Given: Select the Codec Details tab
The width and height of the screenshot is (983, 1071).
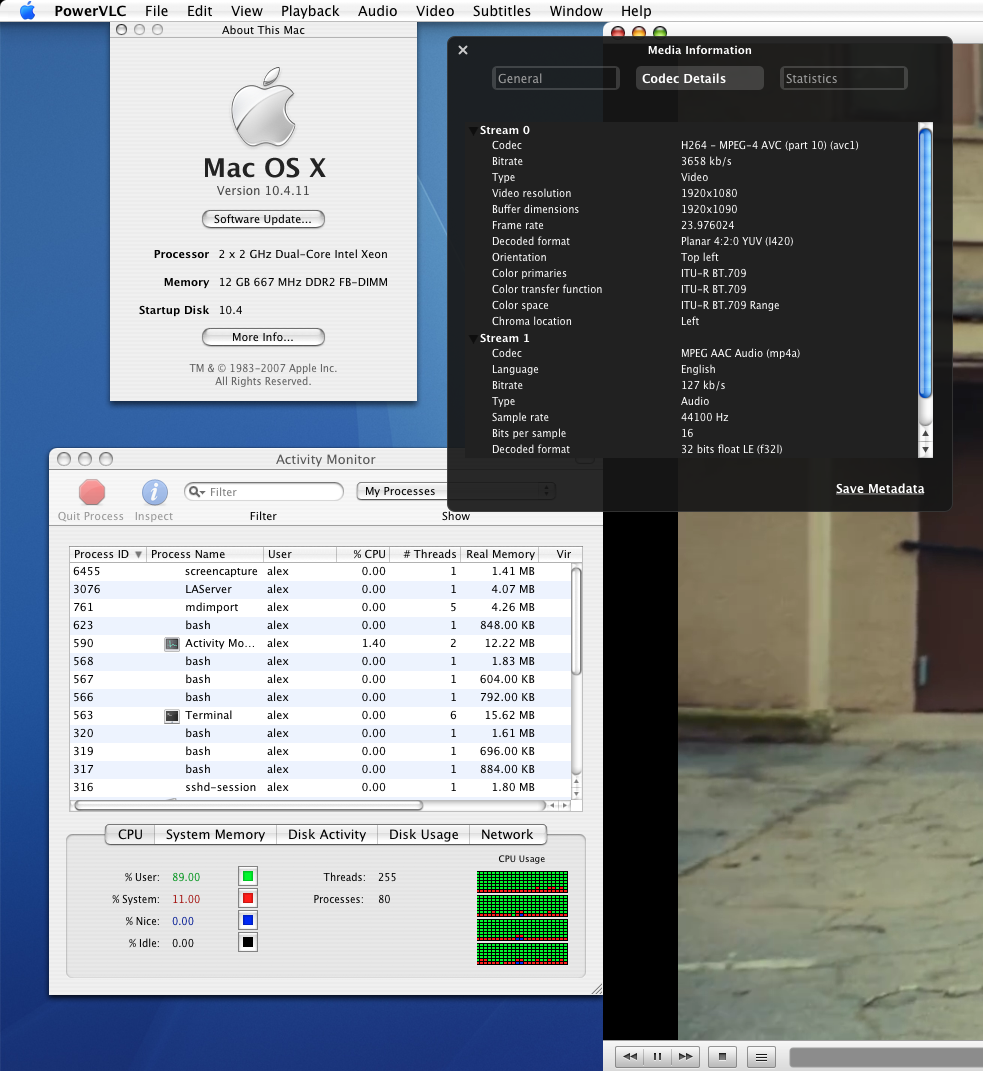Looking at the screenshot, I should 700,79.
